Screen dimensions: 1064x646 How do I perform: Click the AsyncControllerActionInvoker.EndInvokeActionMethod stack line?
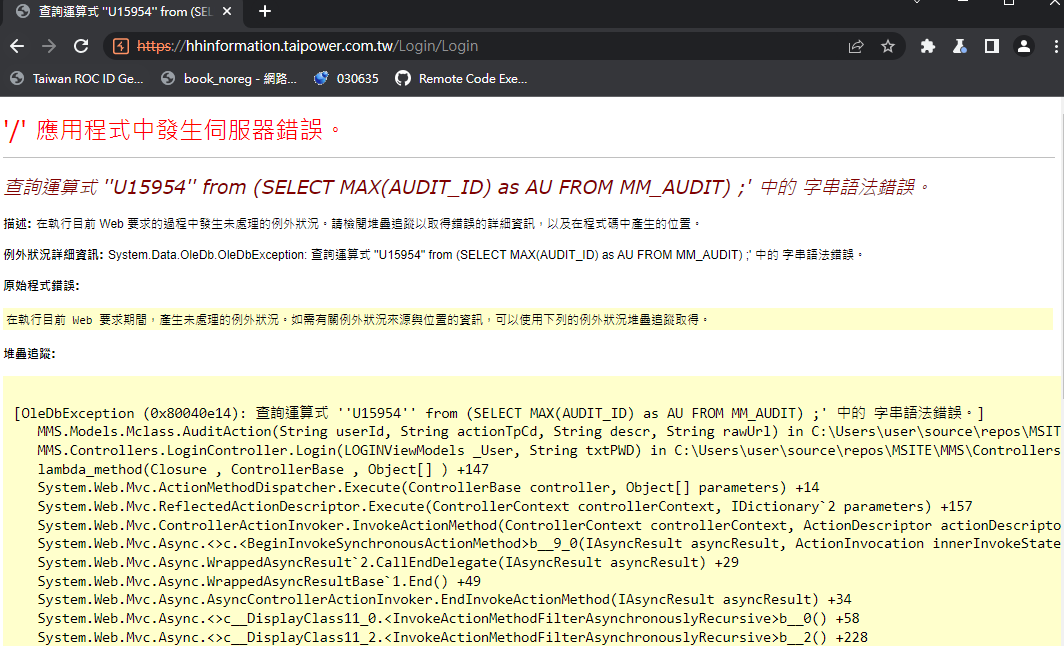444,600
